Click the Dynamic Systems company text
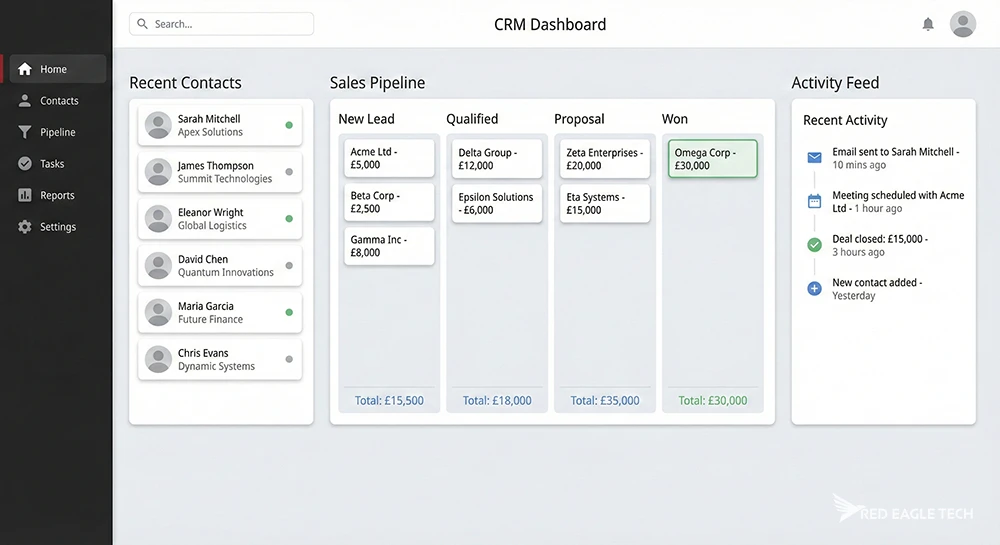This screenshot has width=1000, height=545. [216, 367]
